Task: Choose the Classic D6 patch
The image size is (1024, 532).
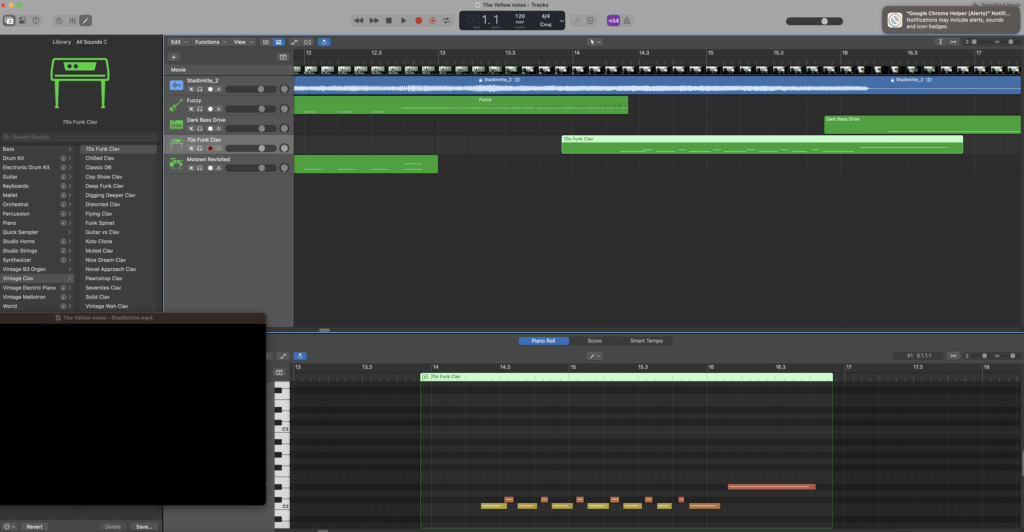Action: (x=99, y=167)
